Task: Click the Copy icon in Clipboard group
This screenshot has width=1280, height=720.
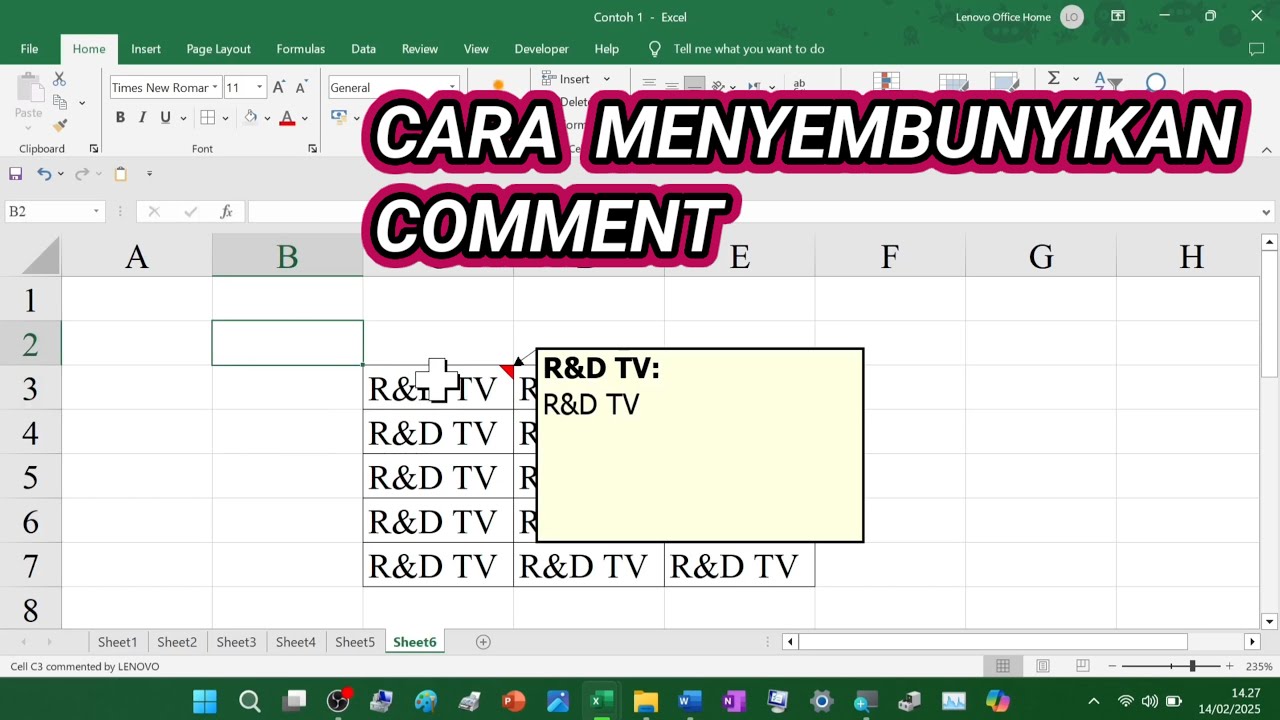Action: tap(60, 102)
